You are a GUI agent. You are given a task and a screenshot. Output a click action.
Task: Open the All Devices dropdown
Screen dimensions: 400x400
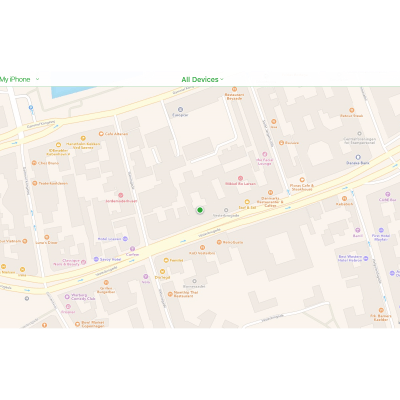(202, 79)
